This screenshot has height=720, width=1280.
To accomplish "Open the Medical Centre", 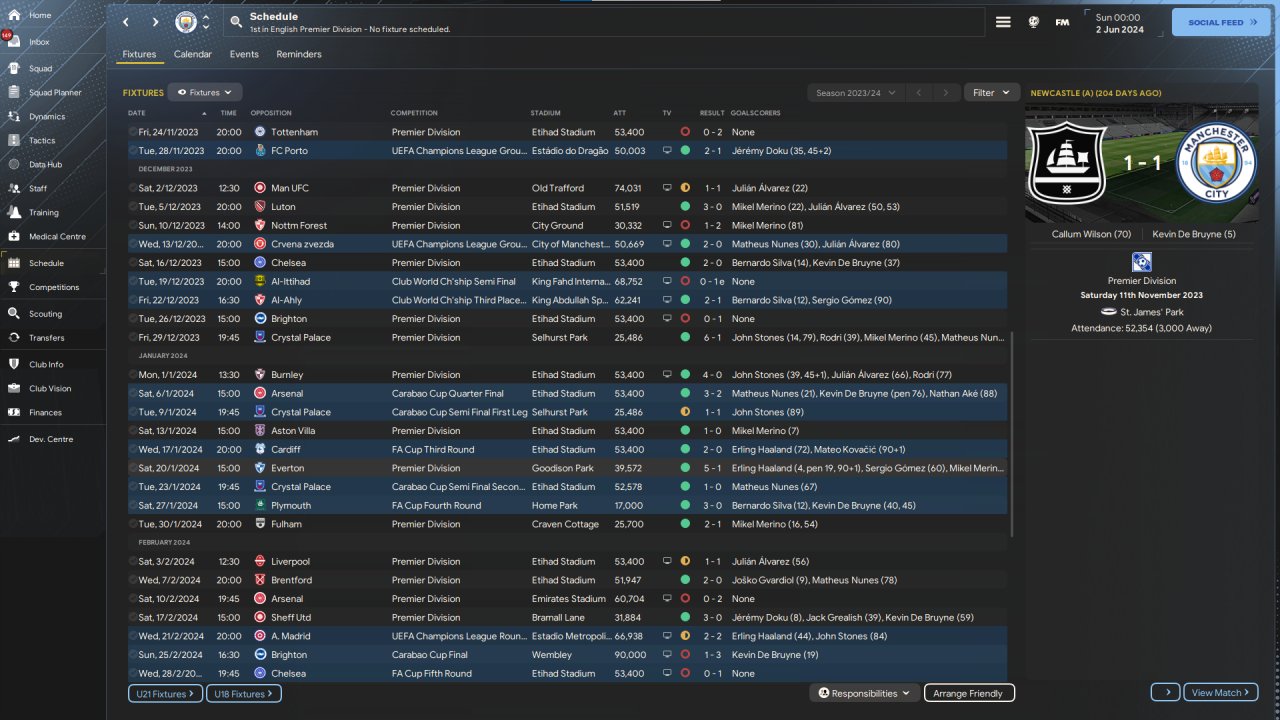I will pyautogui.click(x=57, y=237).
